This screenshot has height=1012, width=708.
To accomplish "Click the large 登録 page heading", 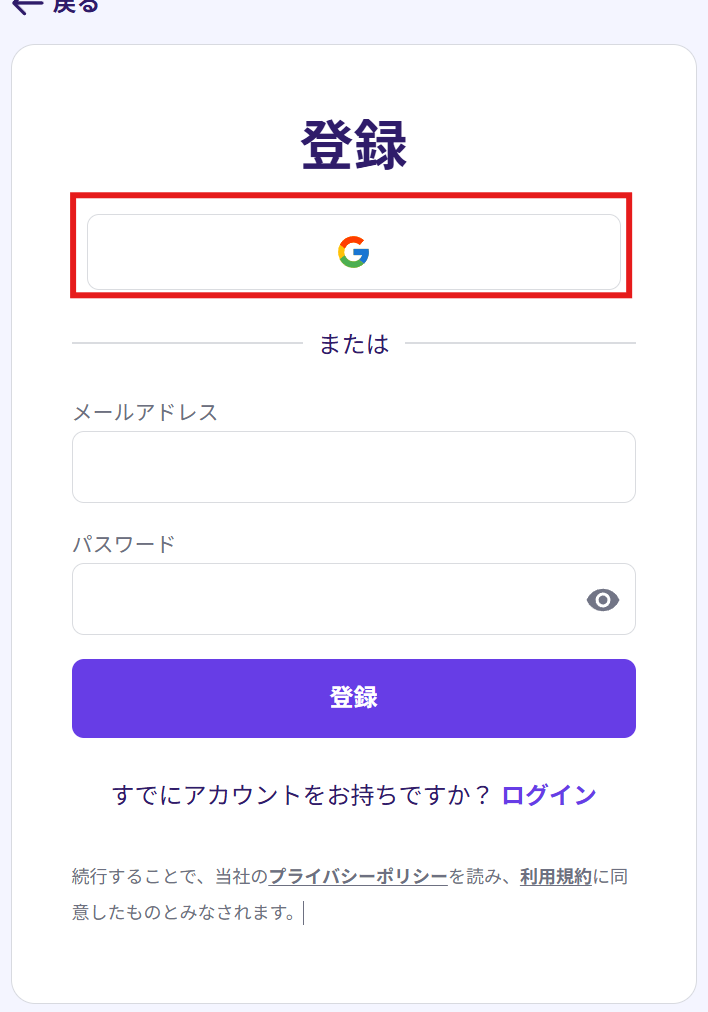I will [354, 147].
